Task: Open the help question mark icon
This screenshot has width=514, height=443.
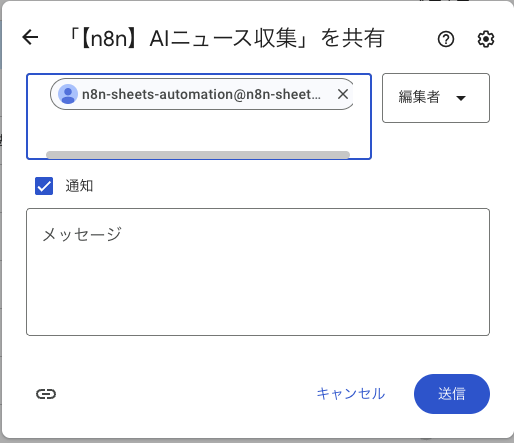Action: 446,39
